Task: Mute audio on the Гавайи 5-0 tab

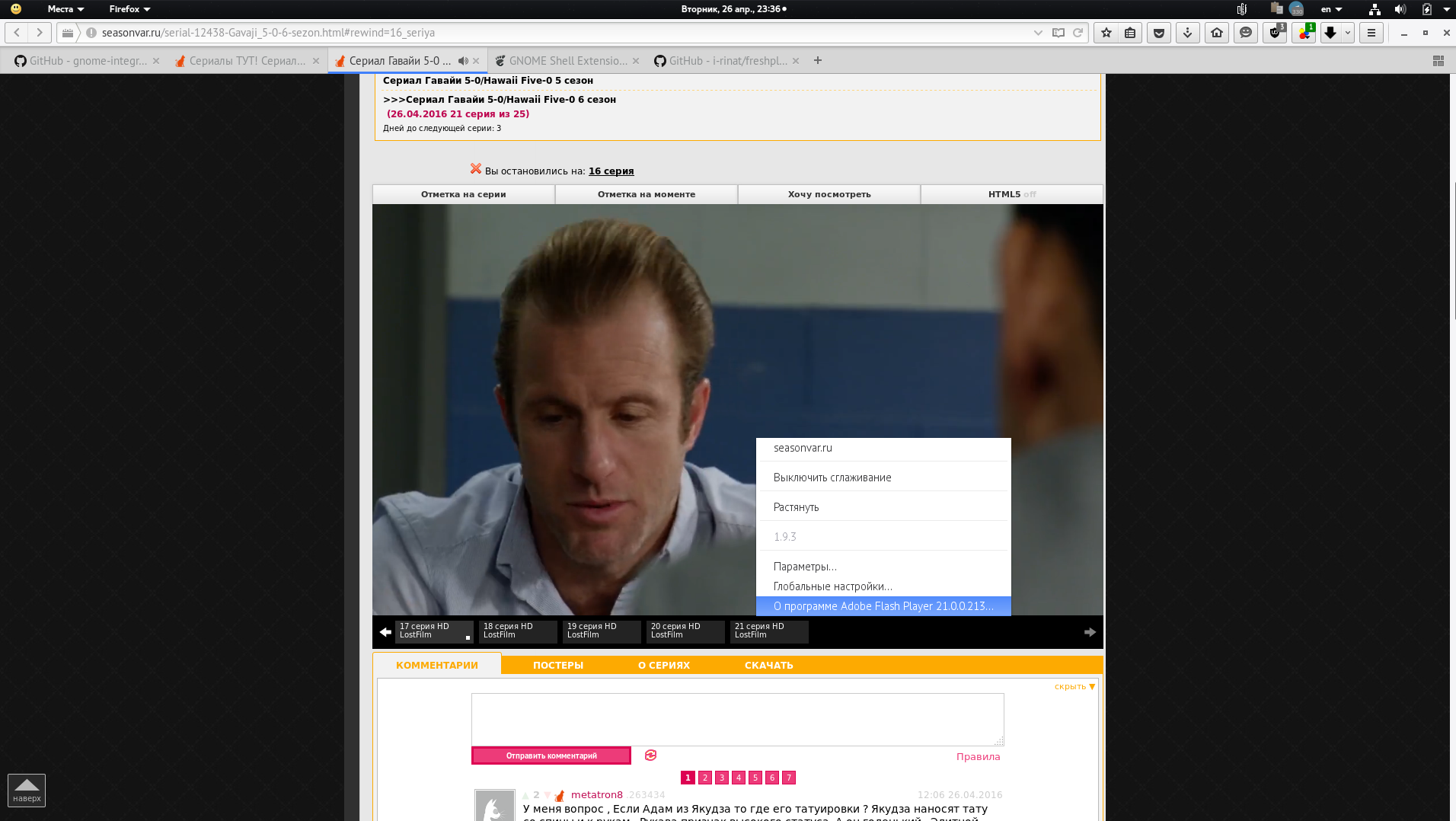Action: pyautogui.click(x=462, y=61)
